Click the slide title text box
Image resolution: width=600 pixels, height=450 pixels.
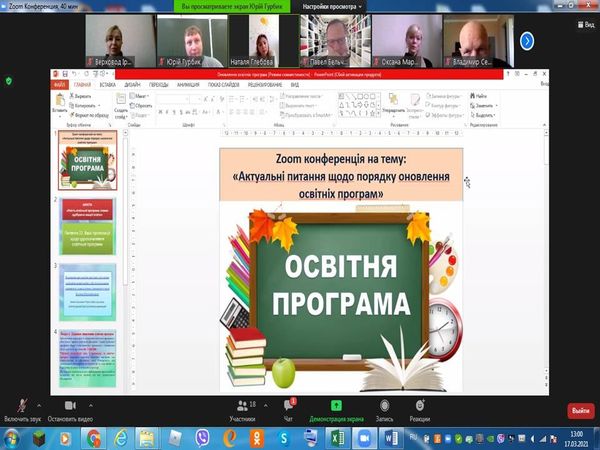click(341, 174)
